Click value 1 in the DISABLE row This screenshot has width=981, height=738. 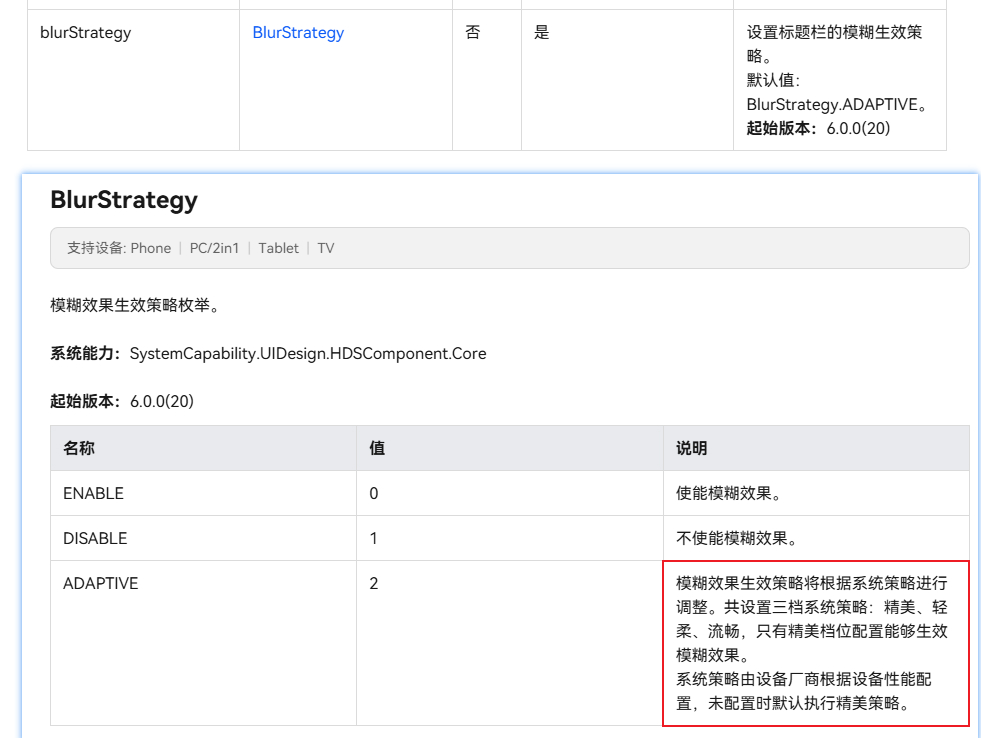[374, 538]
